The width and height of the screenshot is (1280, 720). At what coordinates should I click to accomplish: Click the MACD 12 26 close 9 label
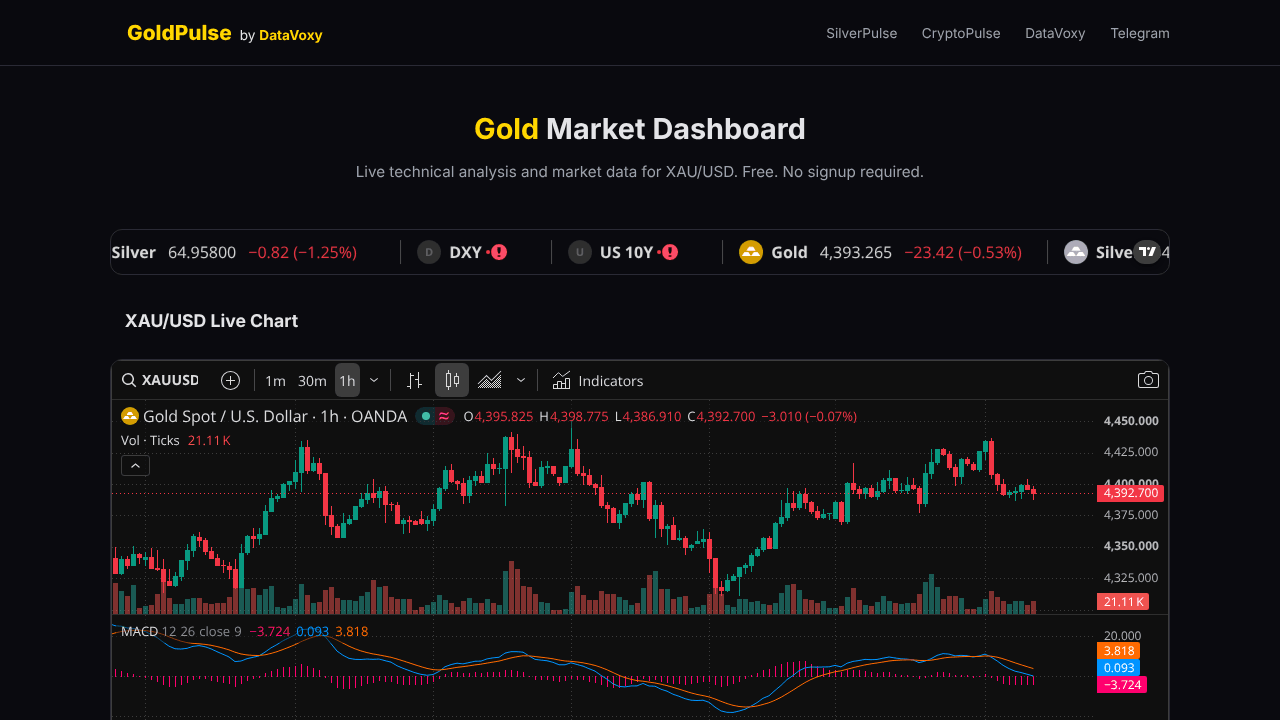pos(181,631)
